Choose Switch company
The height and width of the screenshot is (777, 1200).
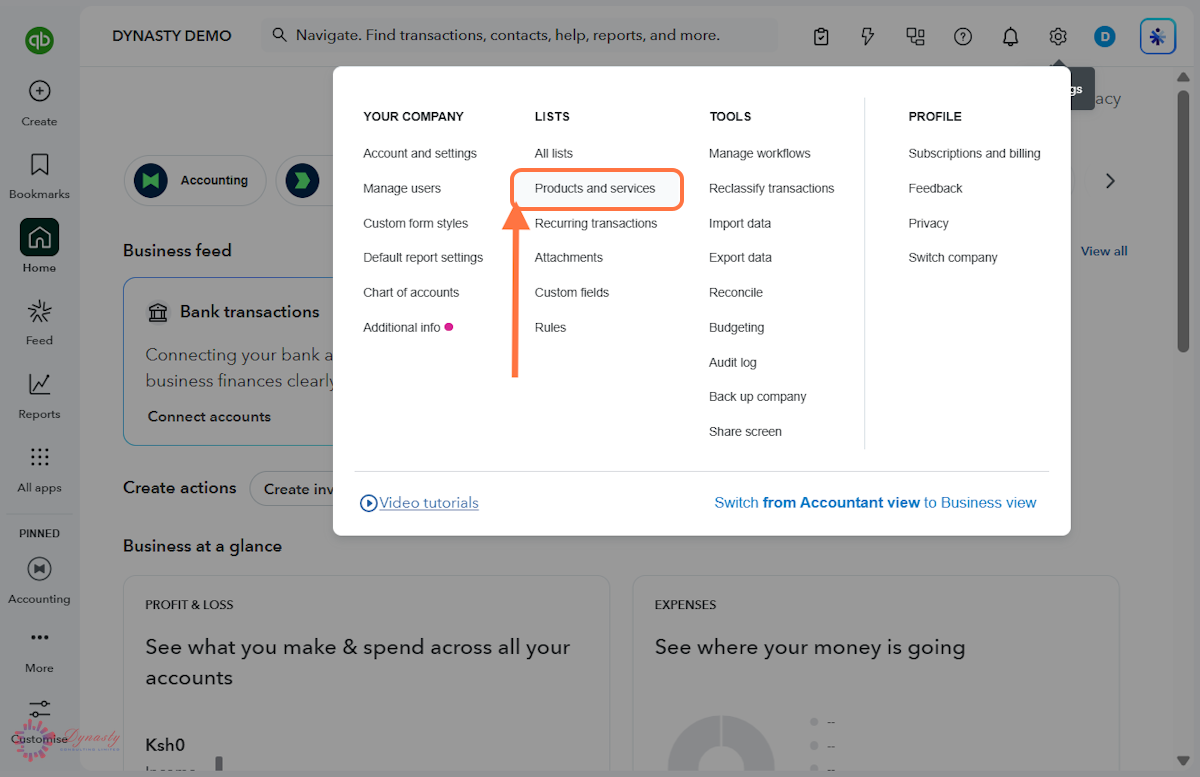(953, 257)
